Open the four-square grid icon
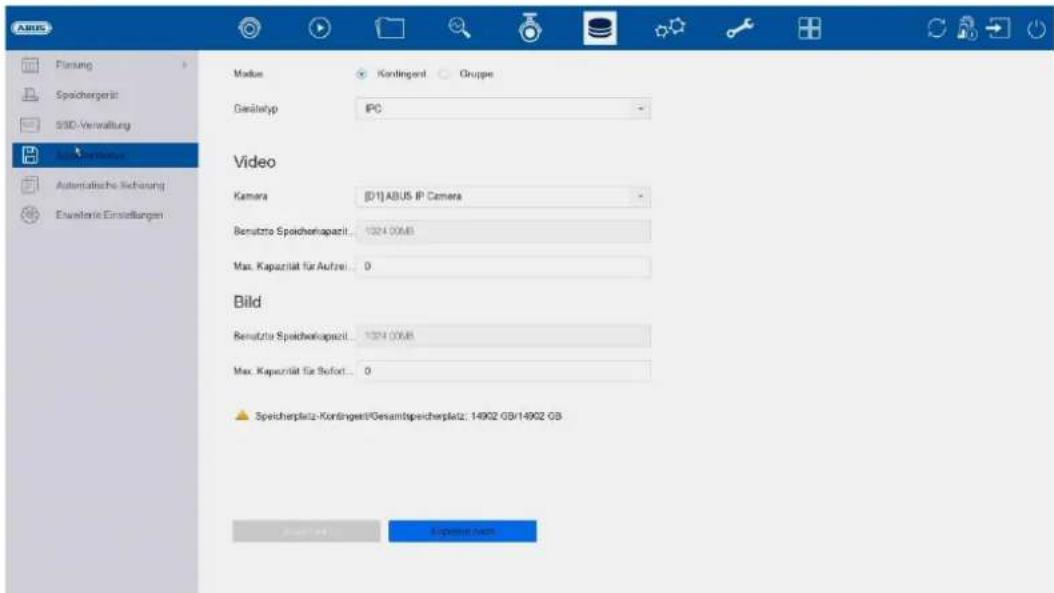The width and height of the screenshot is (1054, 593). 809,28
